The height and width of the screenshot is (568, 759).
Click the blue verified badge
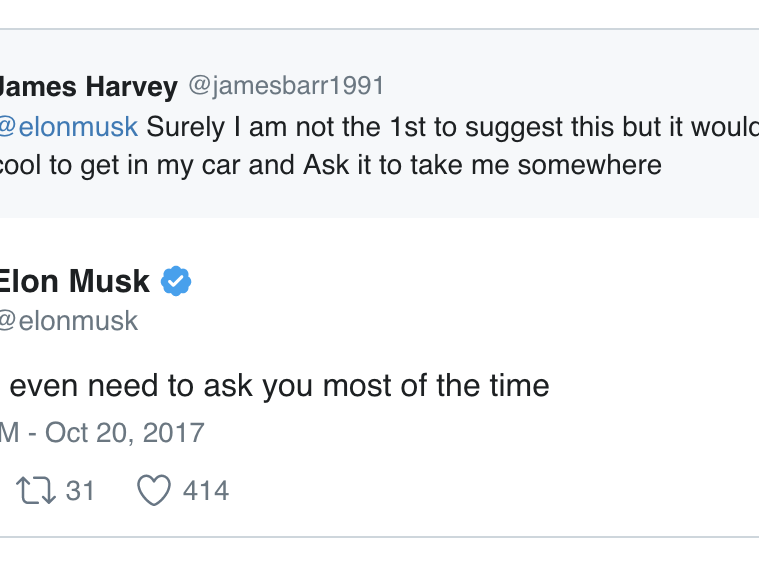177,282
